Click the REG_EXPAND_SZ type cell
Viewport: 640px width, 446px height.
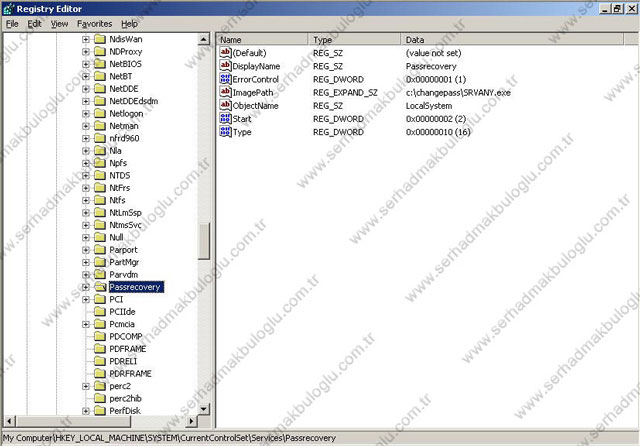[345, 93]
